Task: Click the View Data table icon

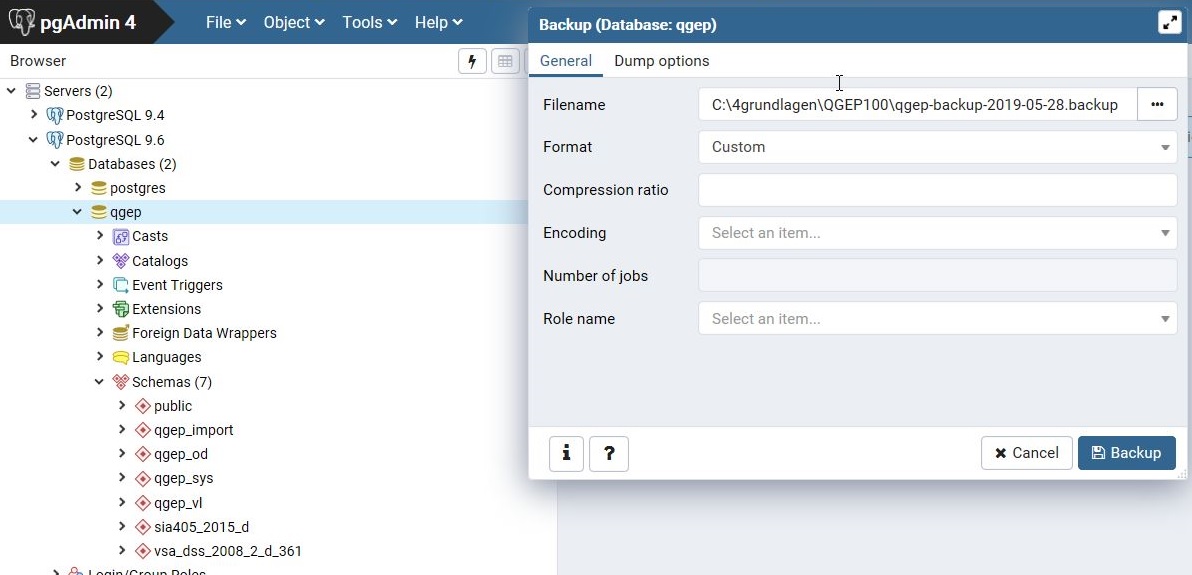Action: [x=506, y=61]
